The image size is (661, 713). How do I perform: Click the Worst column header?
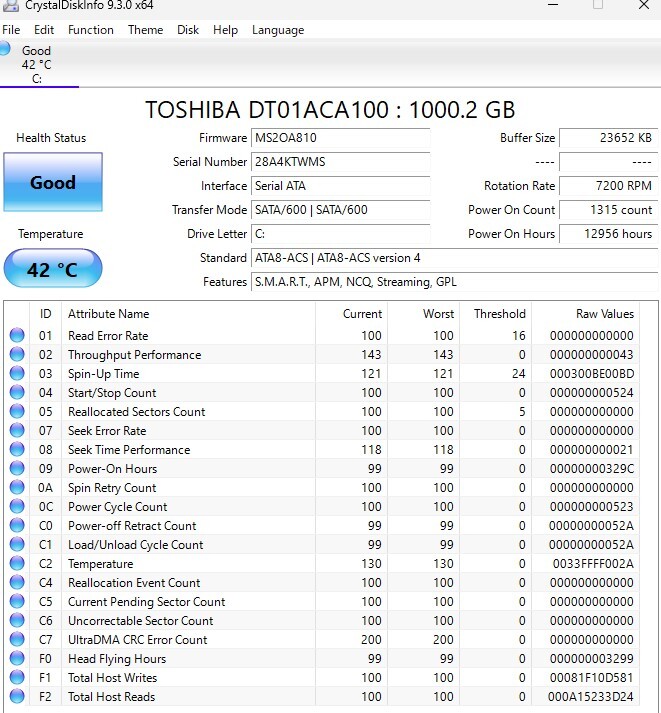coord(424,314)
